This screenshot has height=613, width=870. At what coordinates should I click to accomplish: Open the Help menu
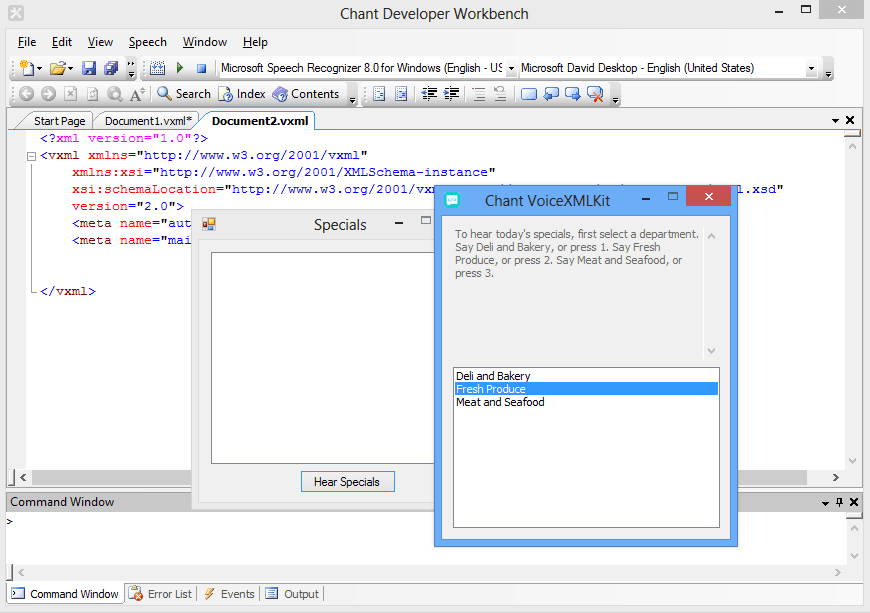255,42
